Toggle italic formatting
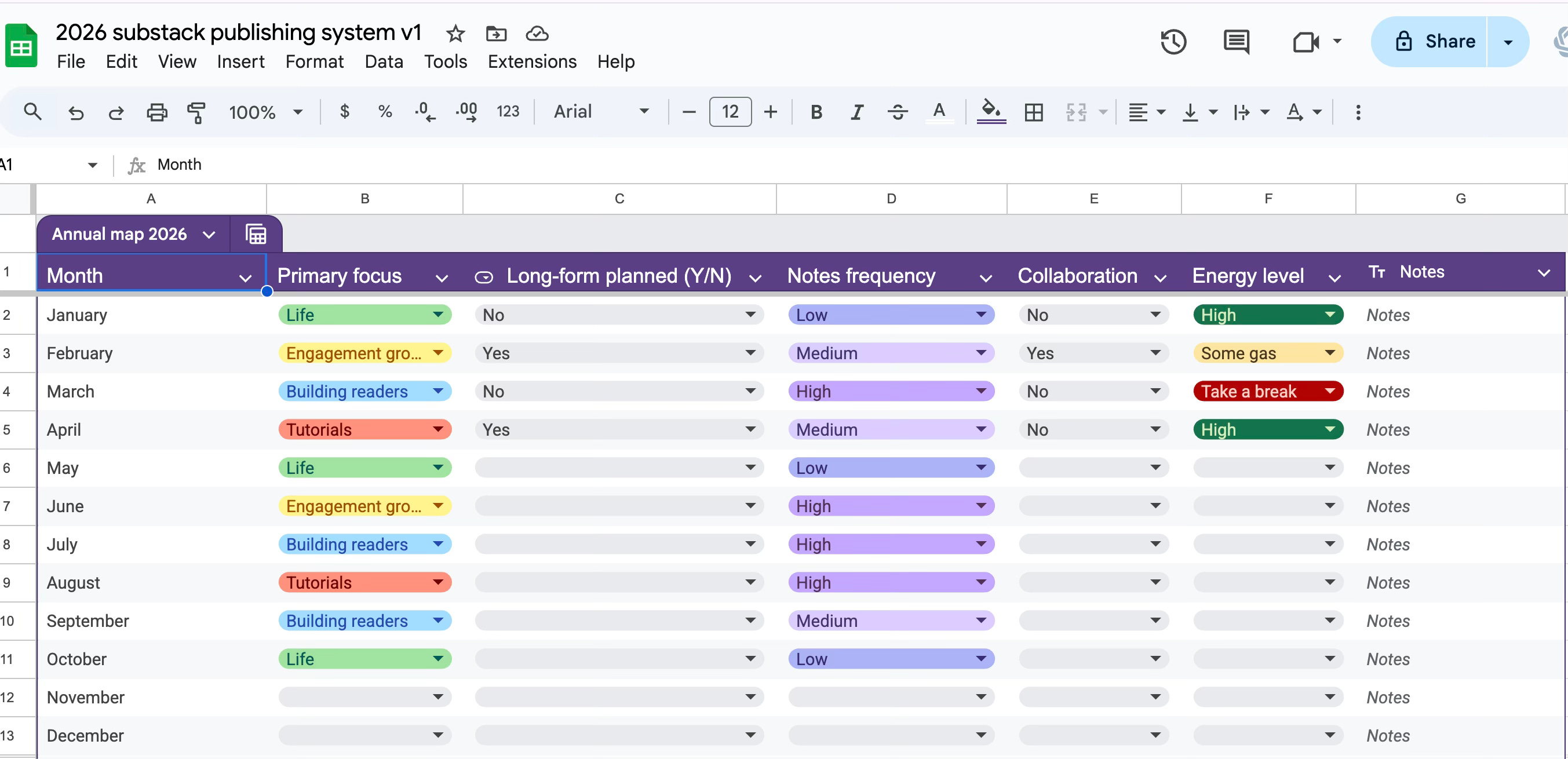This screenshot has width=1568, height=759. [x=856, y=112]
